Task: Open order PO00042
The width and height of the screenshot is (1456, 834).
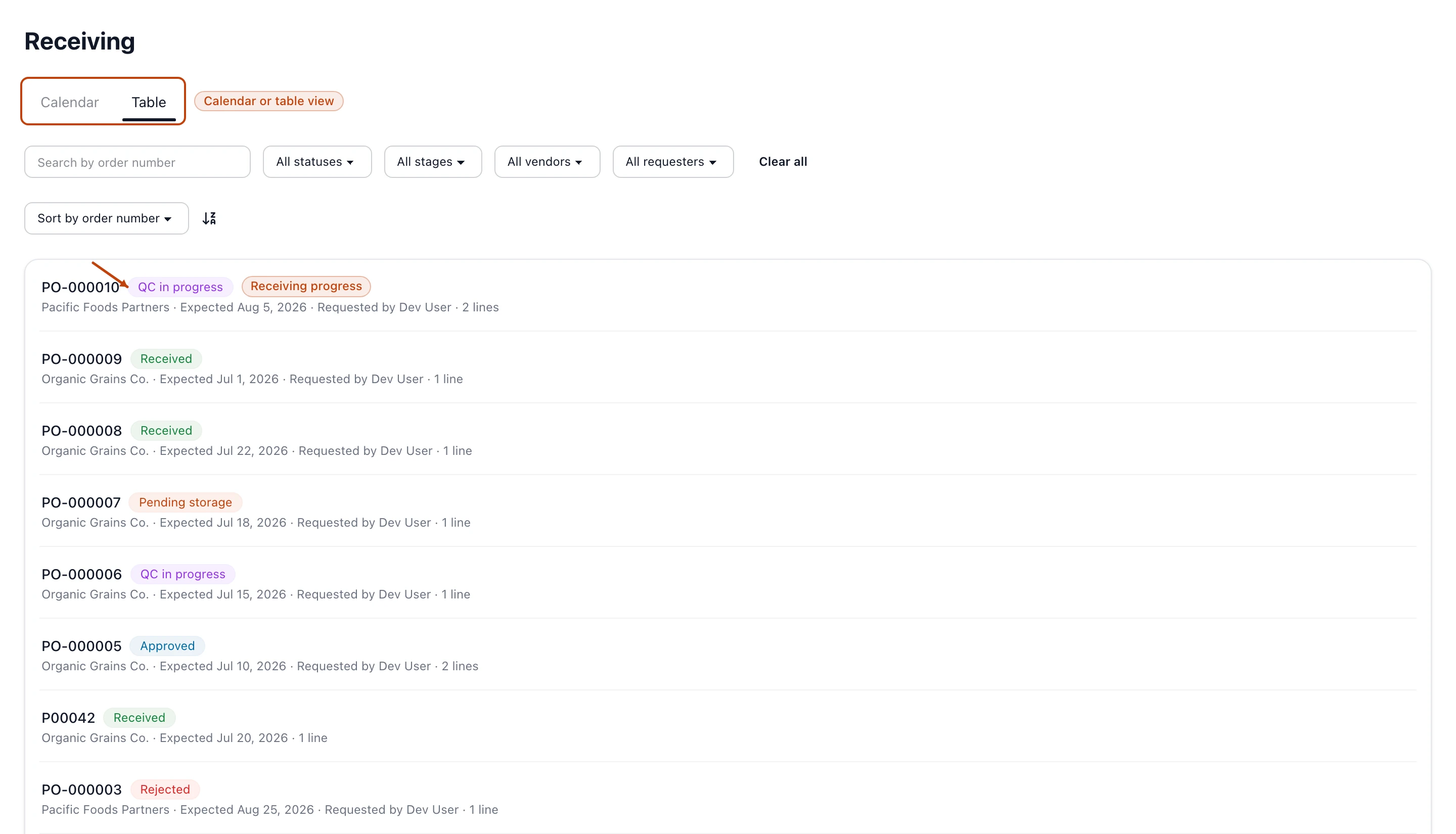Action: (68, 718)
